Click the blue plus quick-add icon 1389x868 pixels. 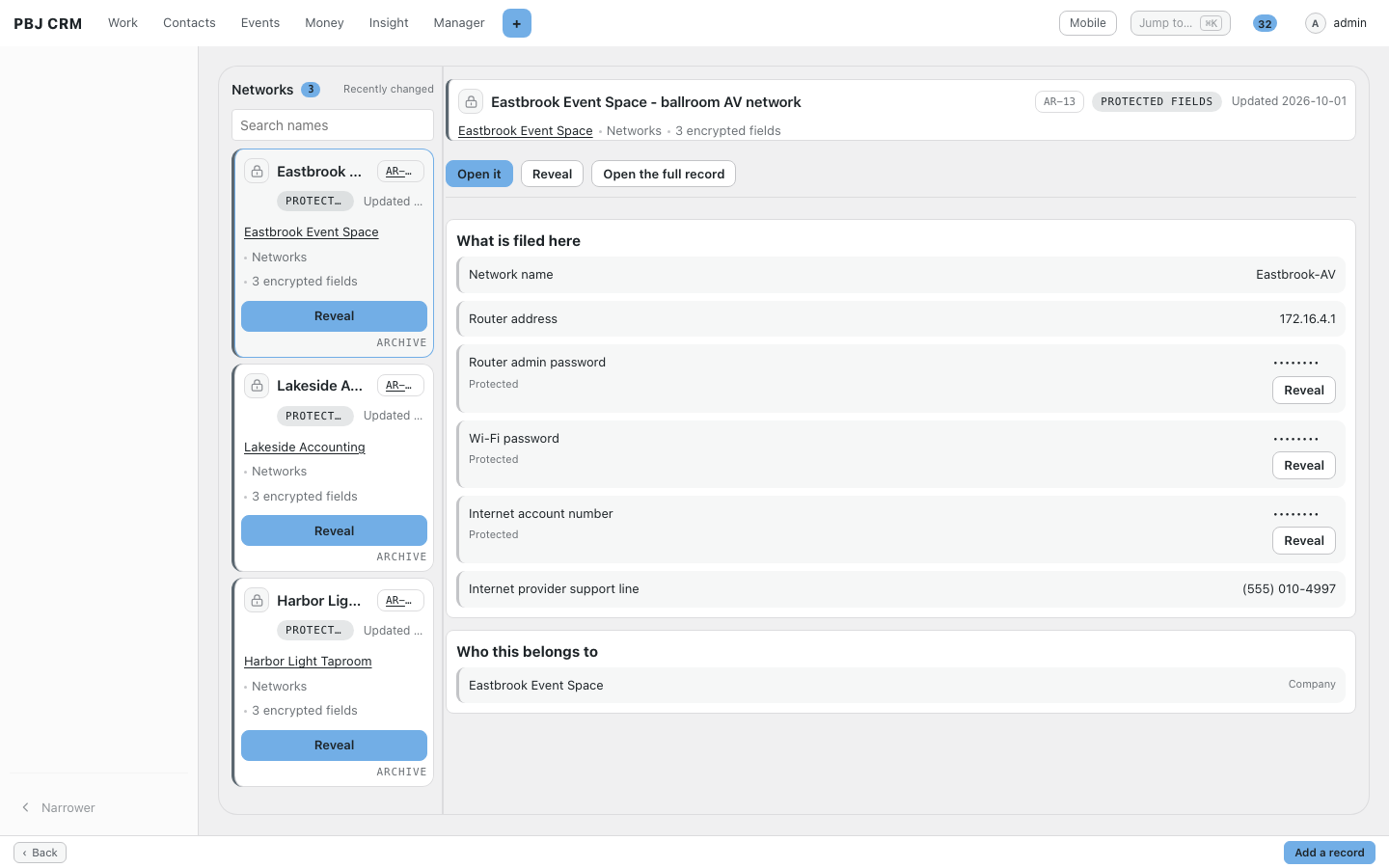[517, 23]
